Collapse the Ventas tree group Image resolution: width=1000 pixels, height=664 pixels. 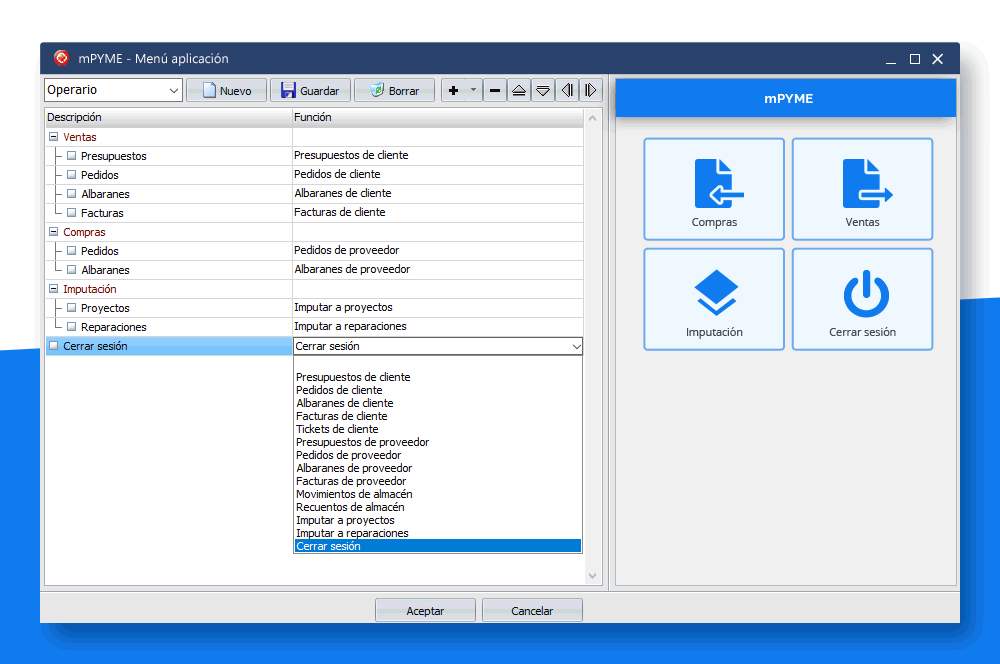[53, 137]
